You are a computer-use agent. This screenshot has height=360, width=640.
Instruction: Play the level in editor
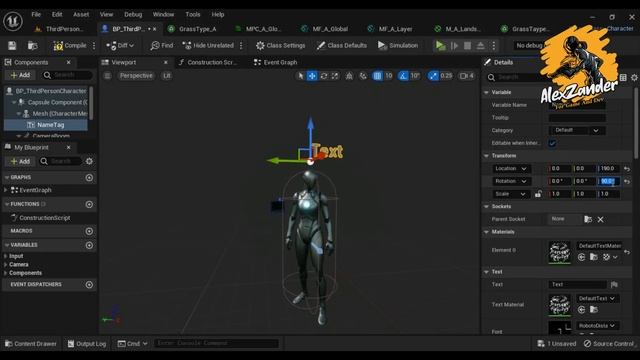440,45
